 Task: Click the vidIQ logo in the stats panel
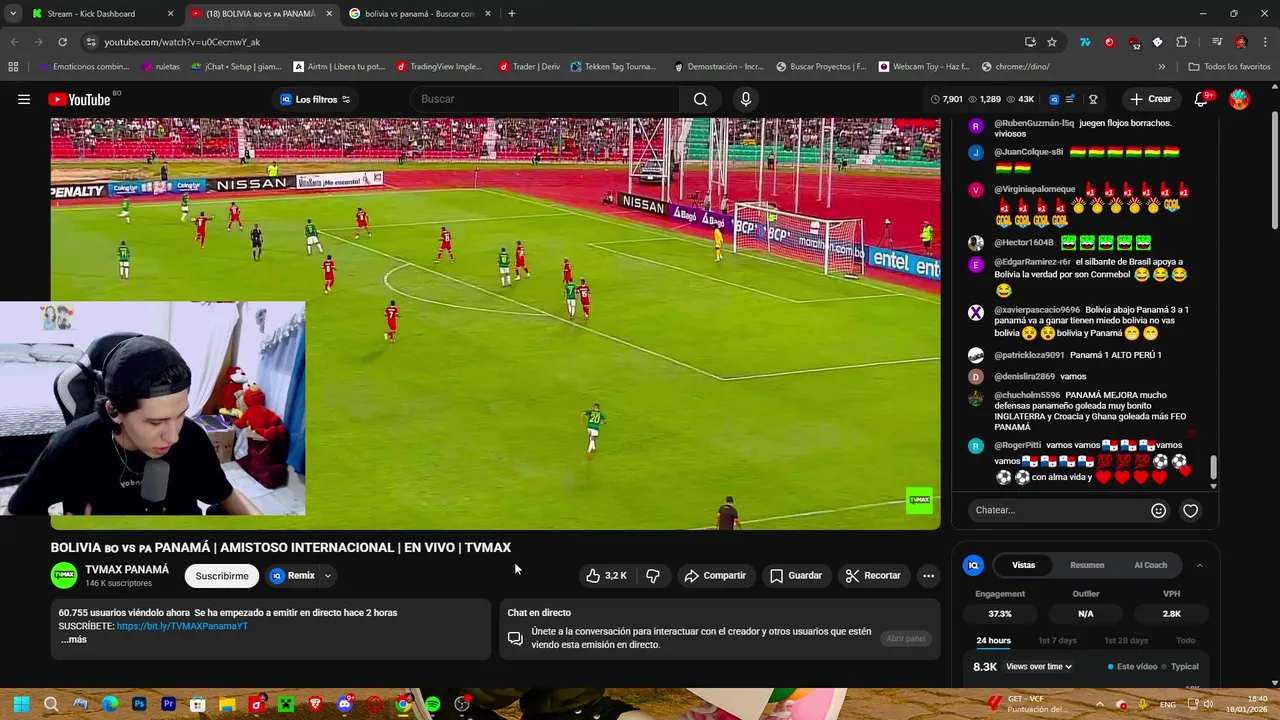(973, 565)
